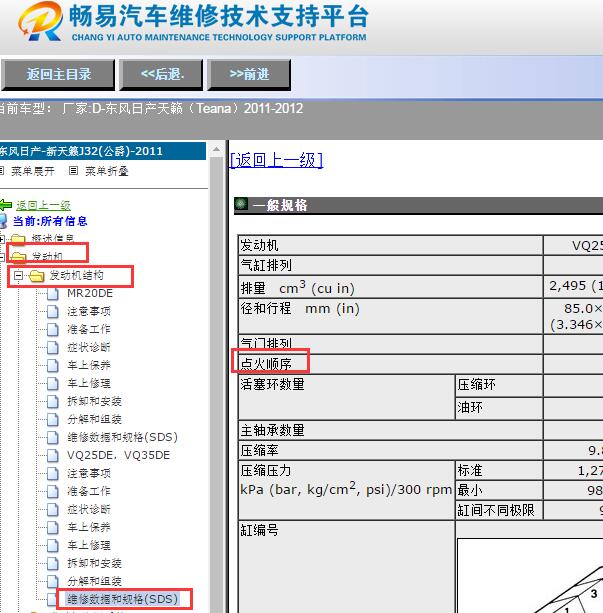The width and height of the screenshot is (603, 613).
Task: Click page icon of 分解和组装 in VQ25DE group
Action: [53, 581]
